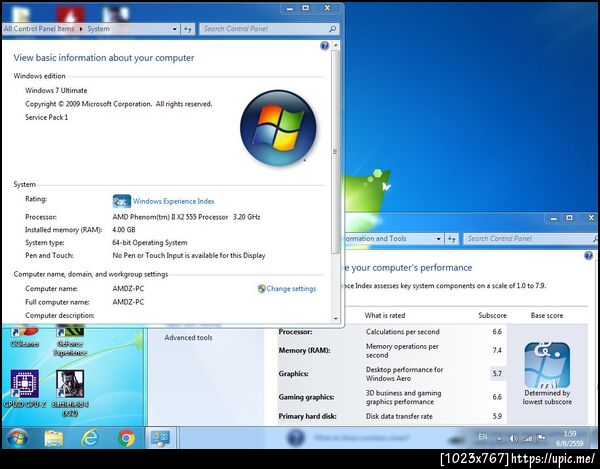
Task: Open Action Center flag icon
Action: [541, 438]
